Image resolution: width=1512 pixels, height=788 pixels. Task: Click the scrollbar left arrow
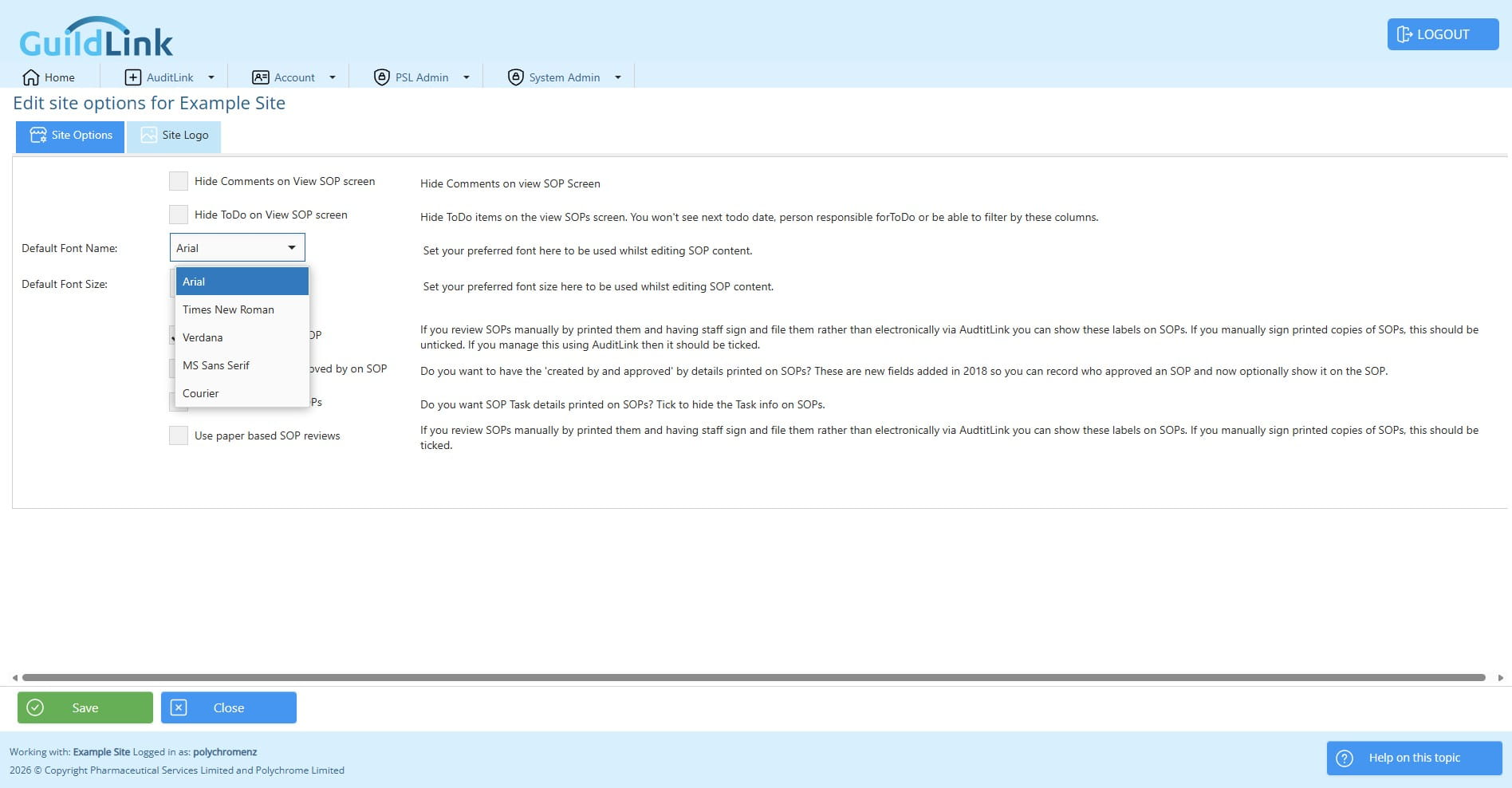14,677
